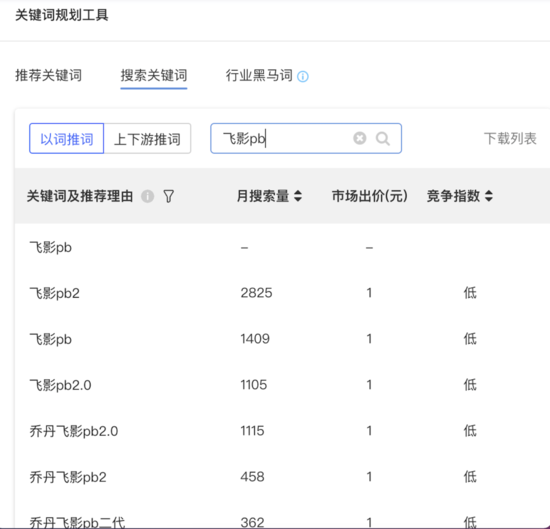Screen dimensions: 550x529
Task: Select the 上下游推词 mode button
Action: 147,139
